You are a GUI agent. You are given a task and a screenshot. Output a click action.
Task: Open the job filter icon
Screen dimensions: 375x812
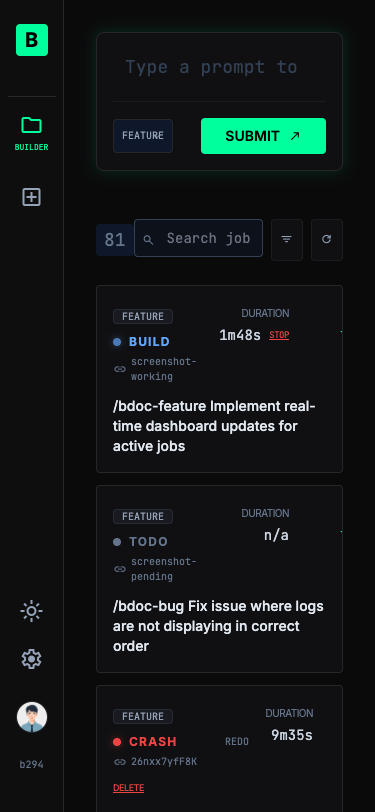tap(287, 240)
